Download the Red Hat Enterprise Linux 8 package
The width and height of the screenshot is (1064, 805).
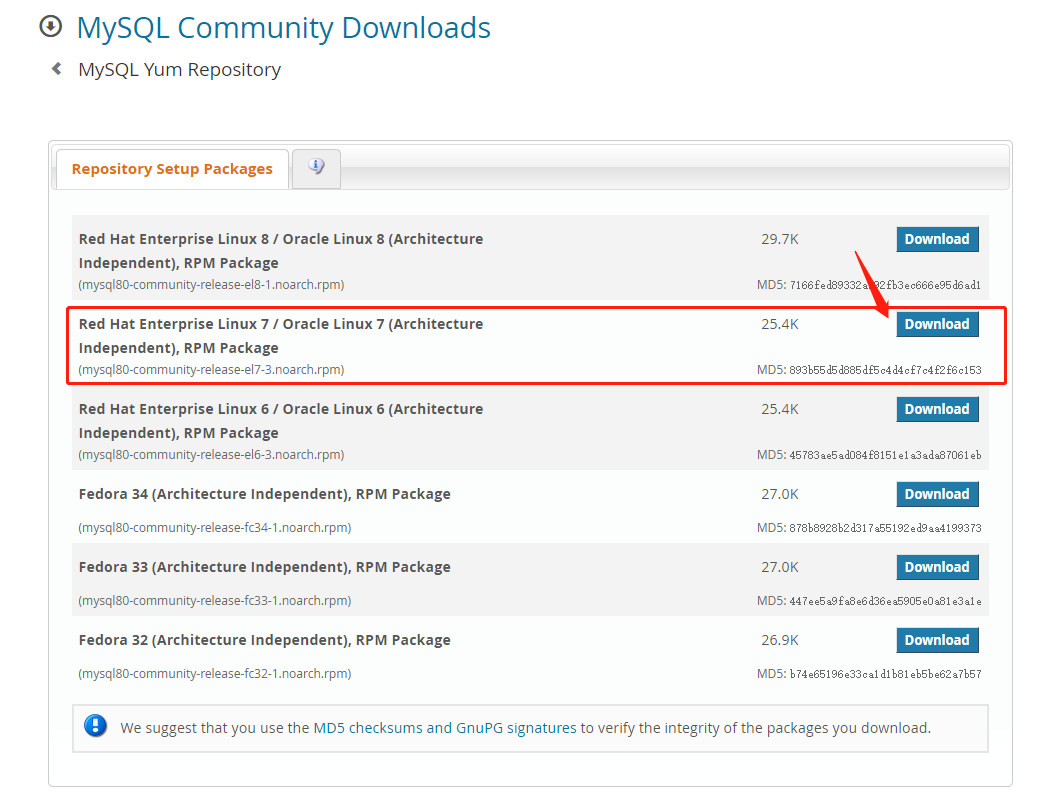point(937,239)
